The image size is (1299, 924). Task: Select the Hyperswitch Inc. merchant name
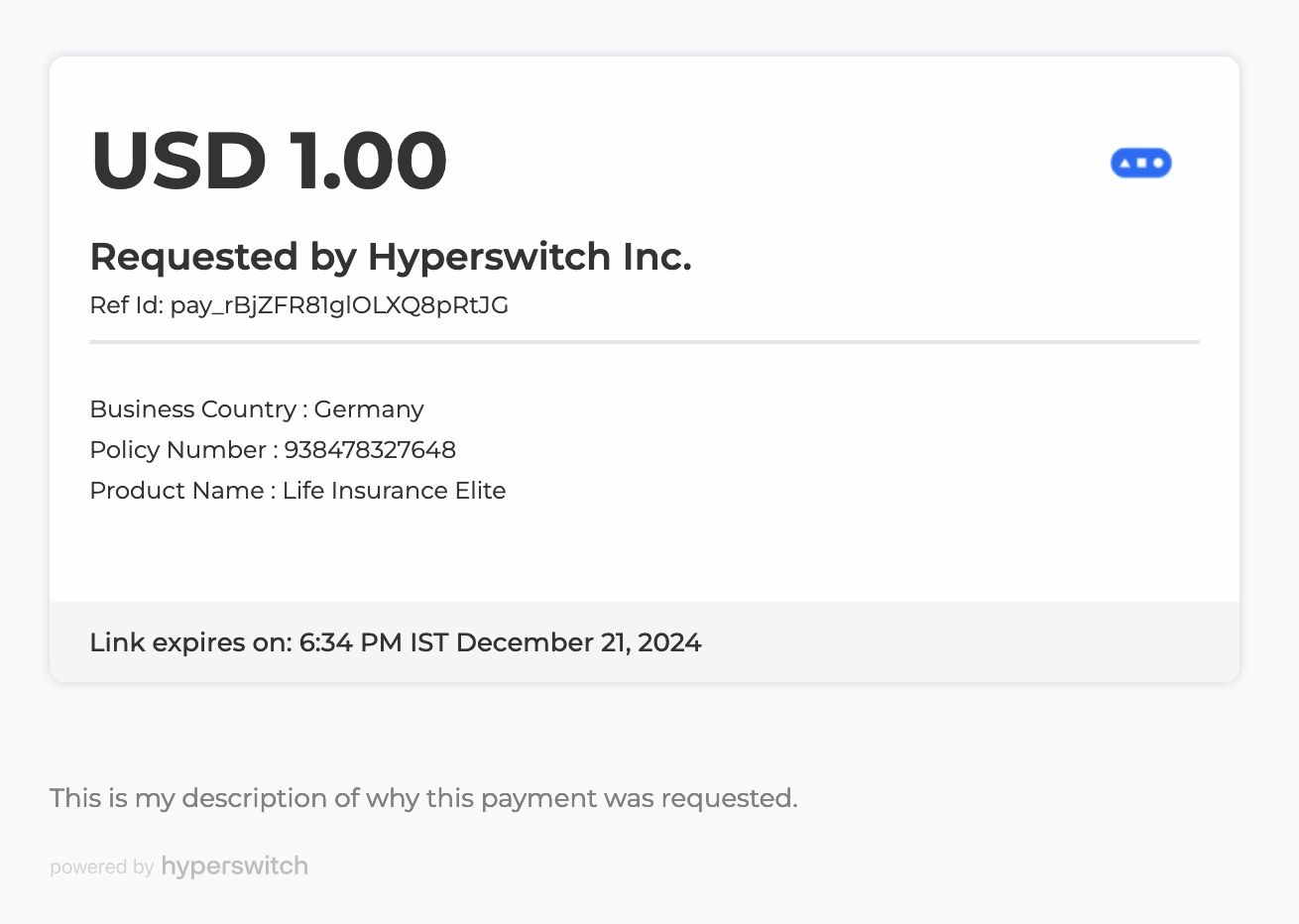[x=530, y=257]
